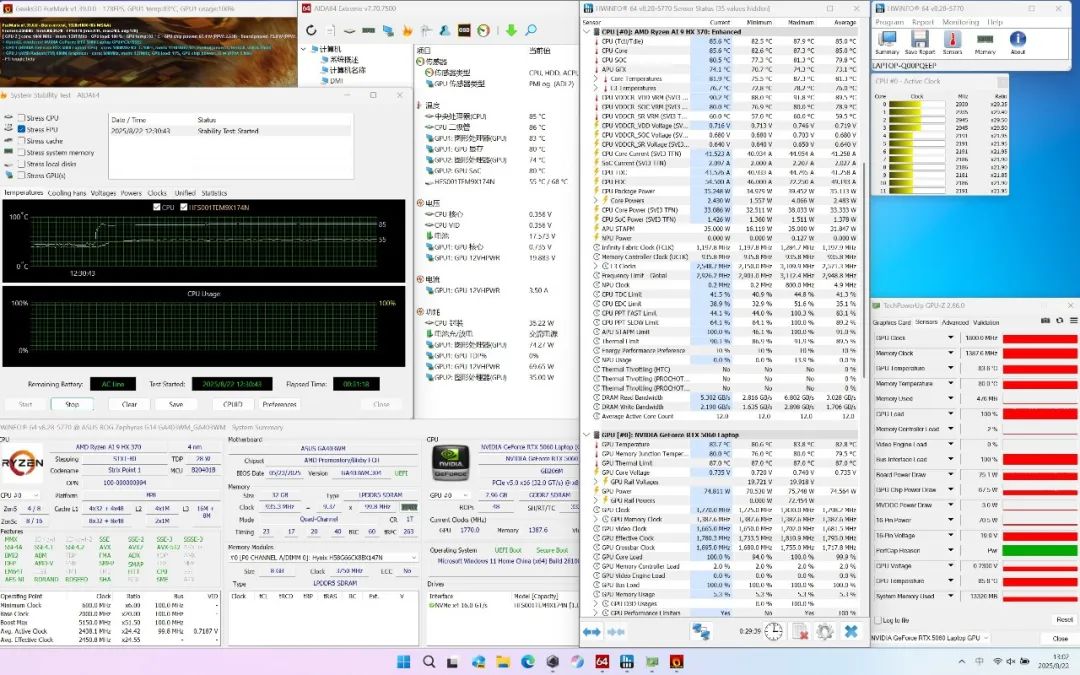Open the AIDA64 taskbar icon
This screenshot has height=675, width=1080.
[602, 662]
